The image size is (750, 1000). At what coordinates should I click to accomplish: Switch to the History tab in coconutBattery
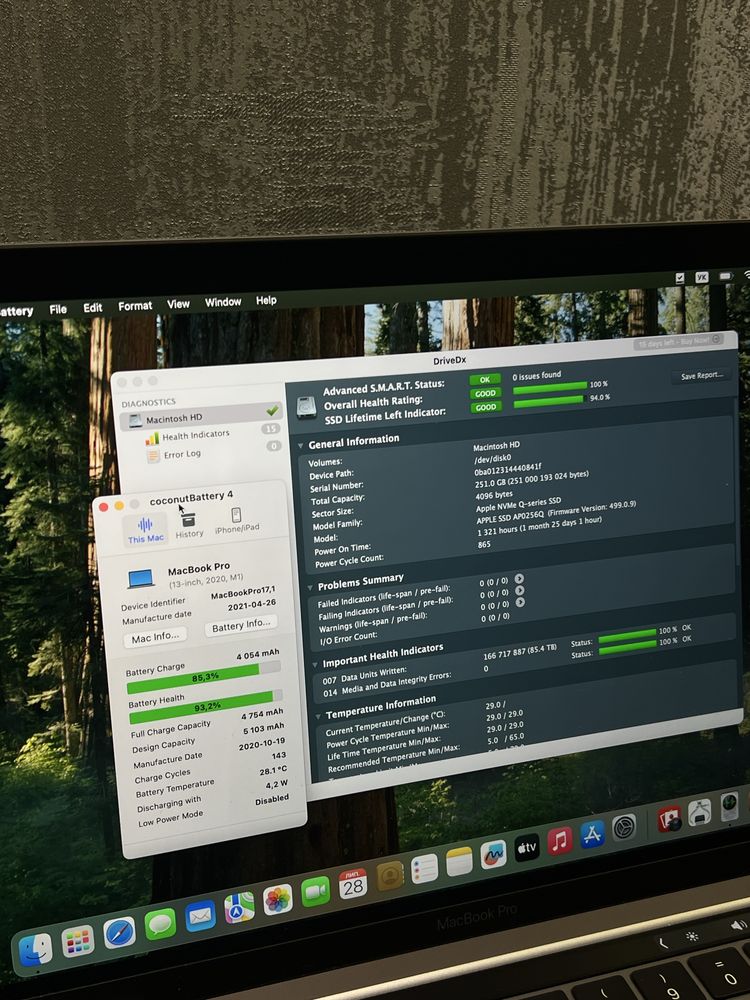tap(189, 526)
